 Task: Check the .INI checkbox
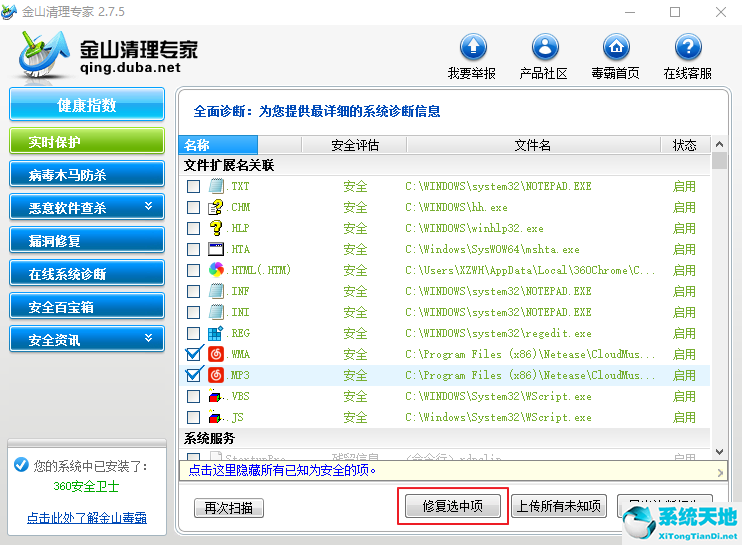pyautogui.click(x=193, y=312)
